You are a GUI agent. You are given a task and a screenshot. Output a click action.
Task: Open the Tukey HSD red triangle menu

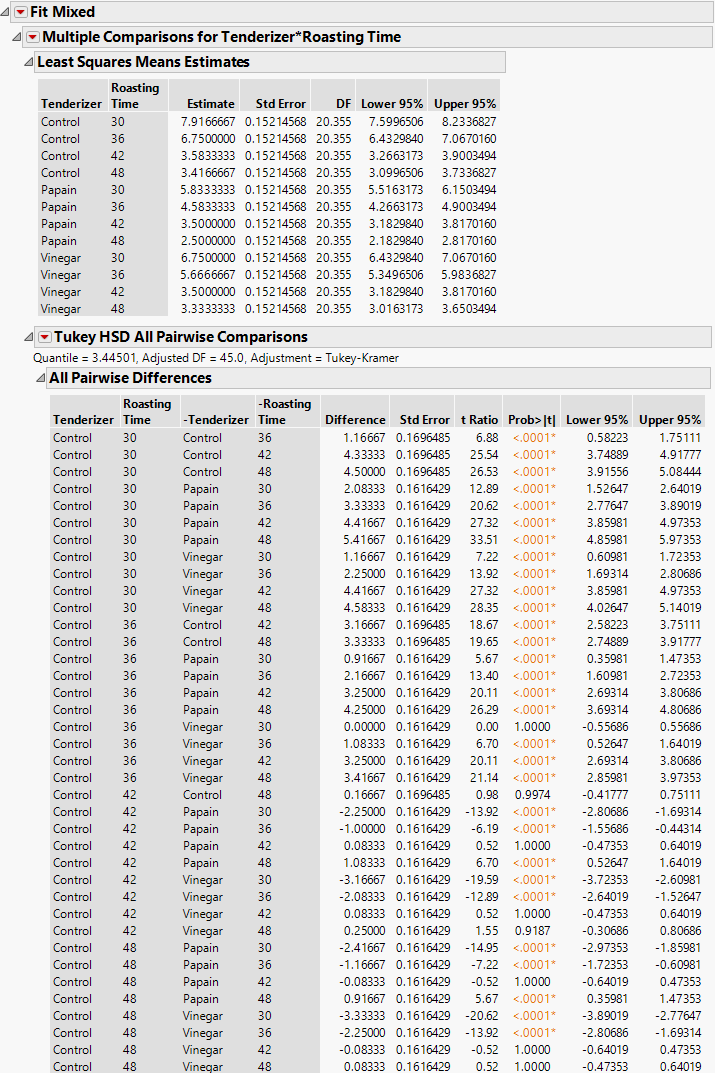point(44,337)
